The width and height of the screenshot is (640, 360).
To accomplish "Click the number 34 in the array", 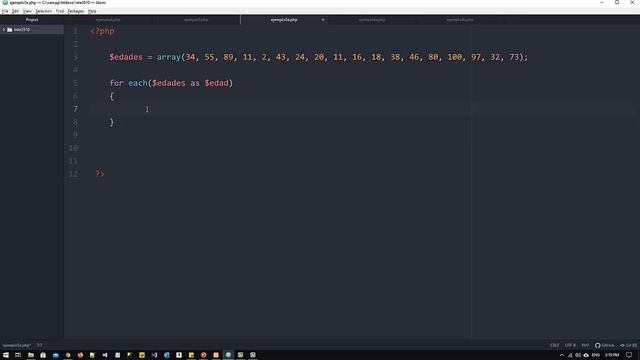I will [190, 57].
